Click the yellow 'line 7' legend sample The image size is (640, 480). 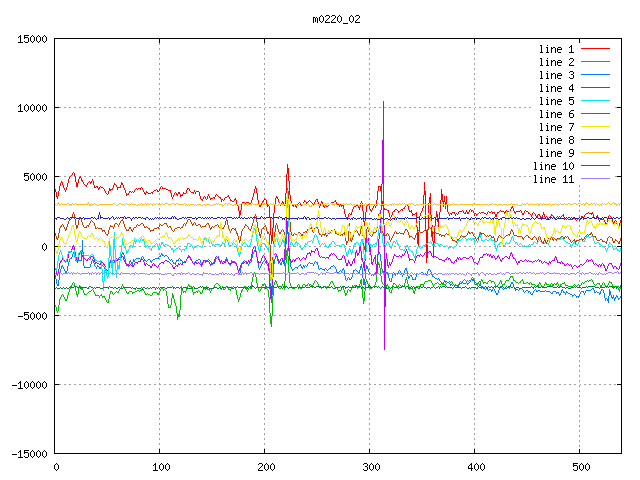point(596,127)
